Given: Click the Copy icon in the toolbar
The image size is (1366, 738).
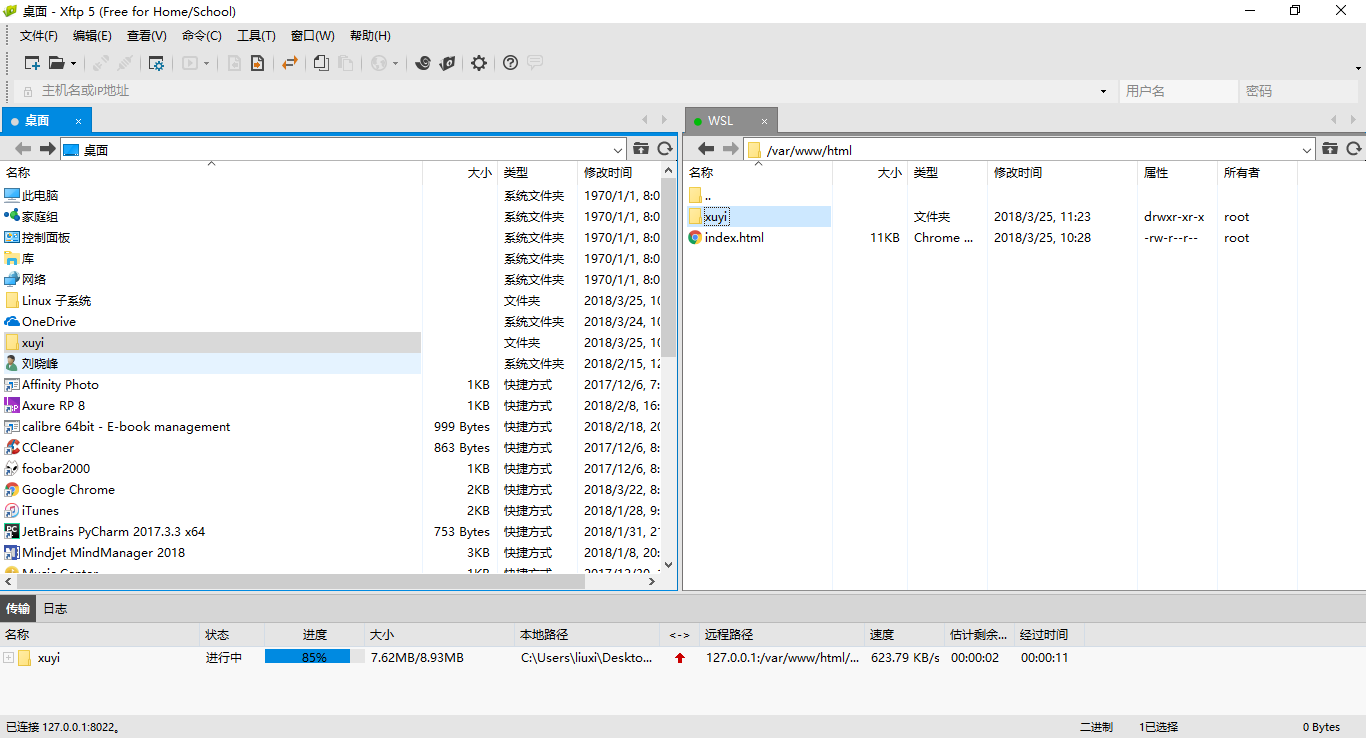Looking at the screenshot, I should (x=321, y=63).
